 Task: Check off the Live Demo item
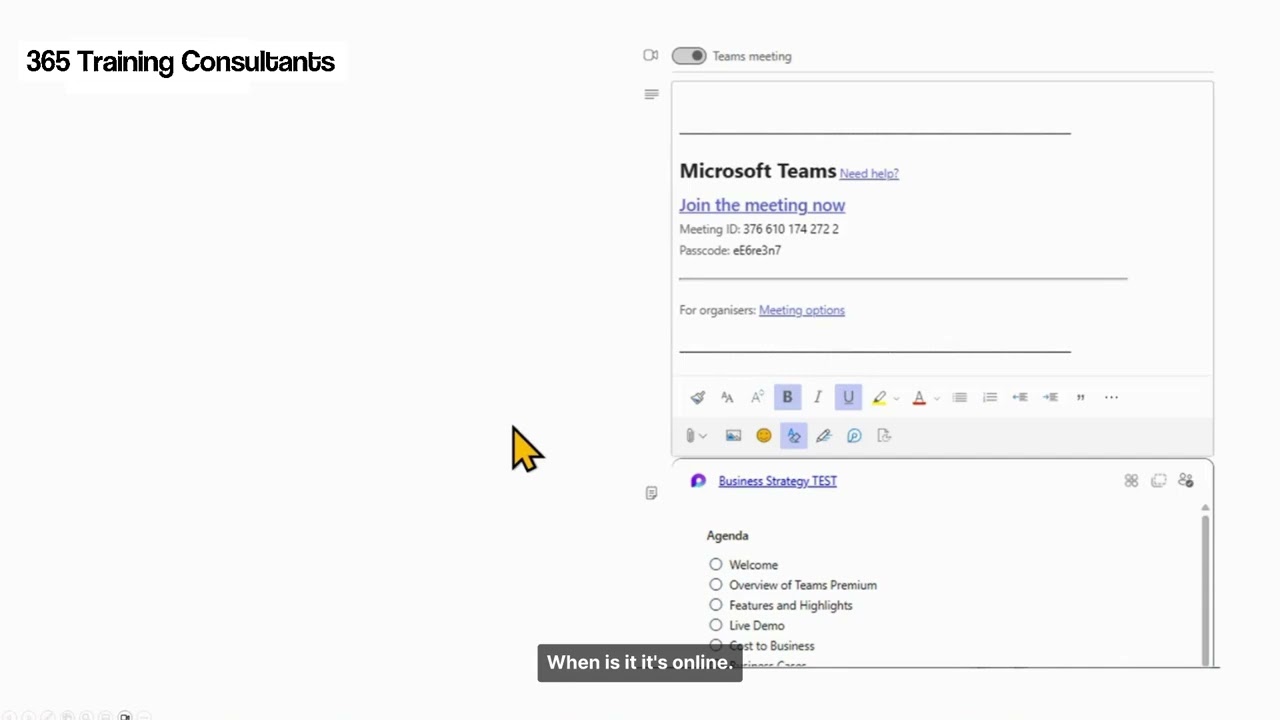tap(716, 625)
